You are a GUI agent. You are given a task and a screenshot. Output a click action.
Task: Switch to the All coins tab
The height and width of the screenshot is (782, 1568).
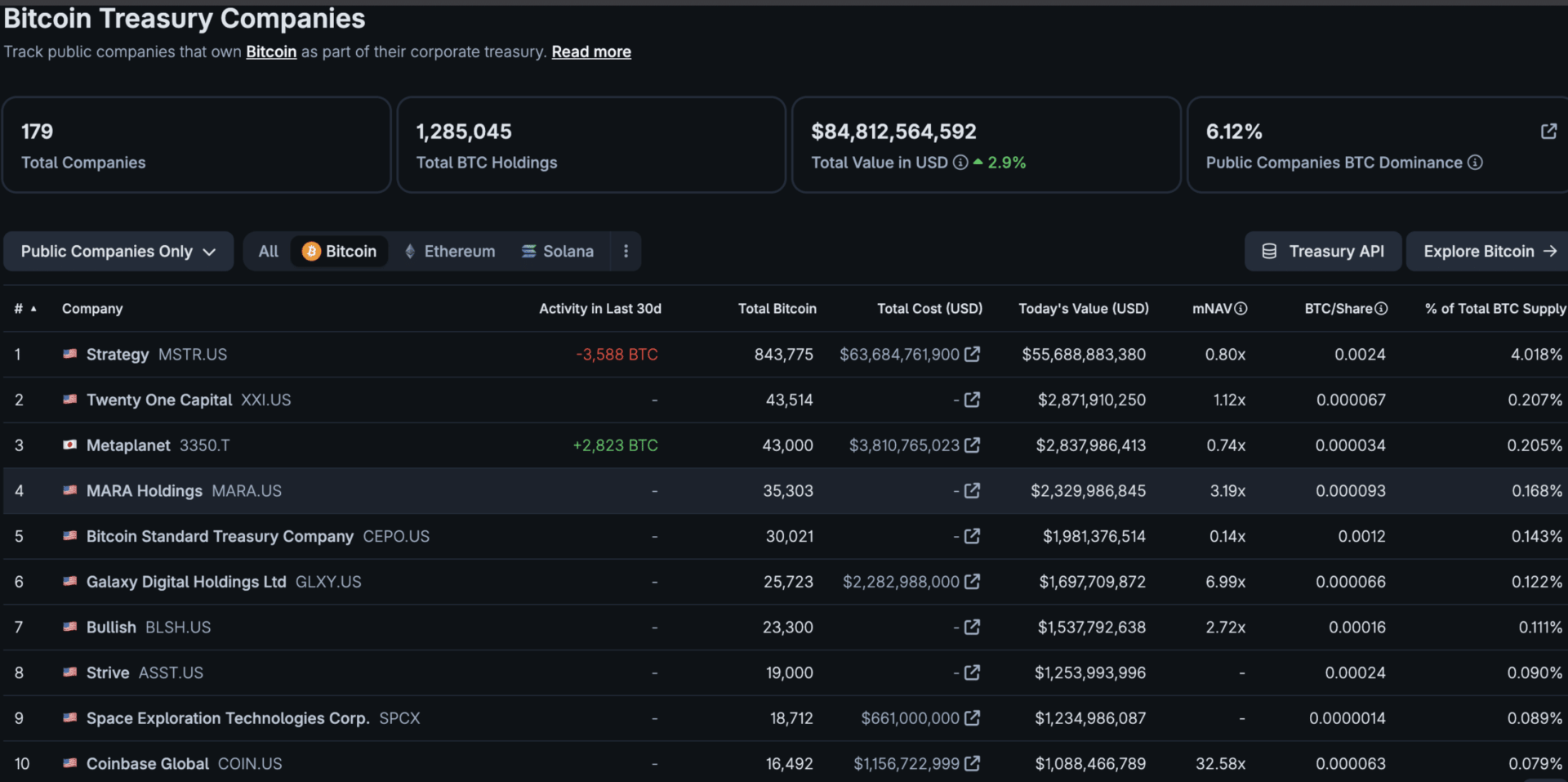tap(268, 252)
